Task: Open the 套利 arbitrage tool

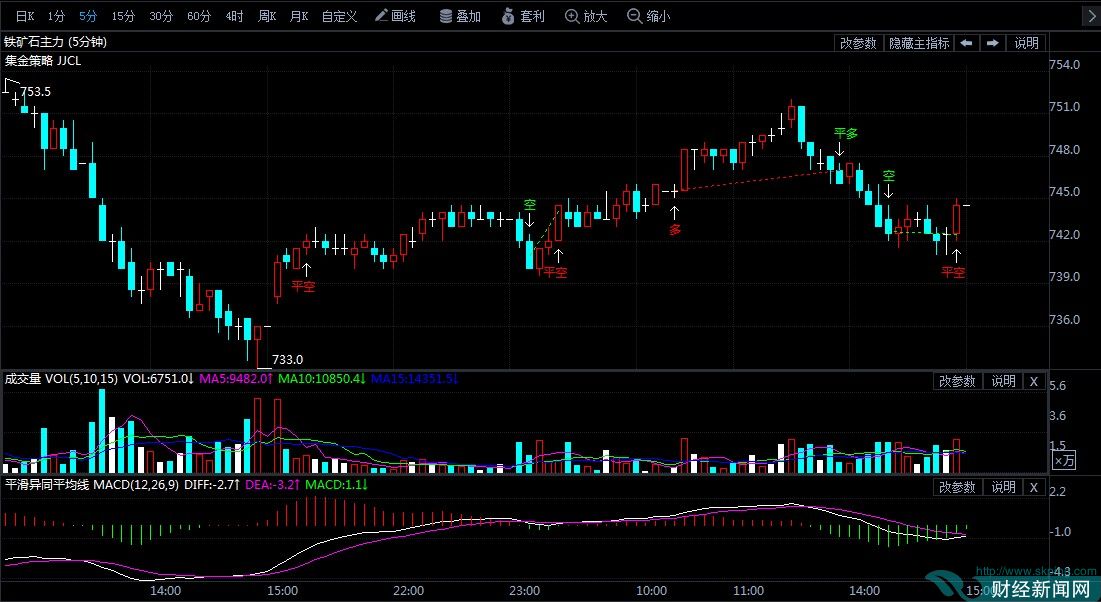Action: 524,16
